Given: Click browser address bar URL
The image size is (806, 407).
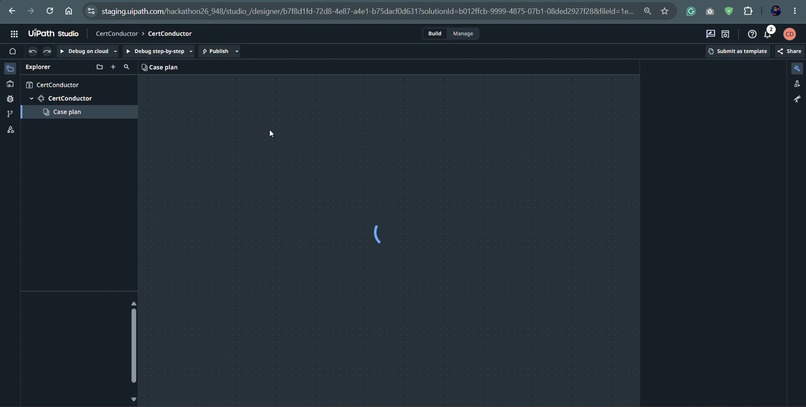Looking at the screenshot, I should [x=367, y=11].
